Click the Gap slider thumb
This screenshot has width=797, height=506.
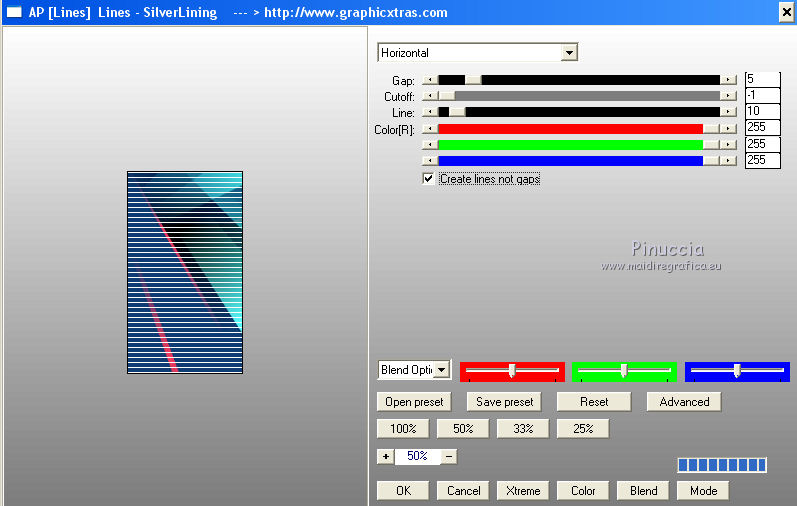pos(473,80)
